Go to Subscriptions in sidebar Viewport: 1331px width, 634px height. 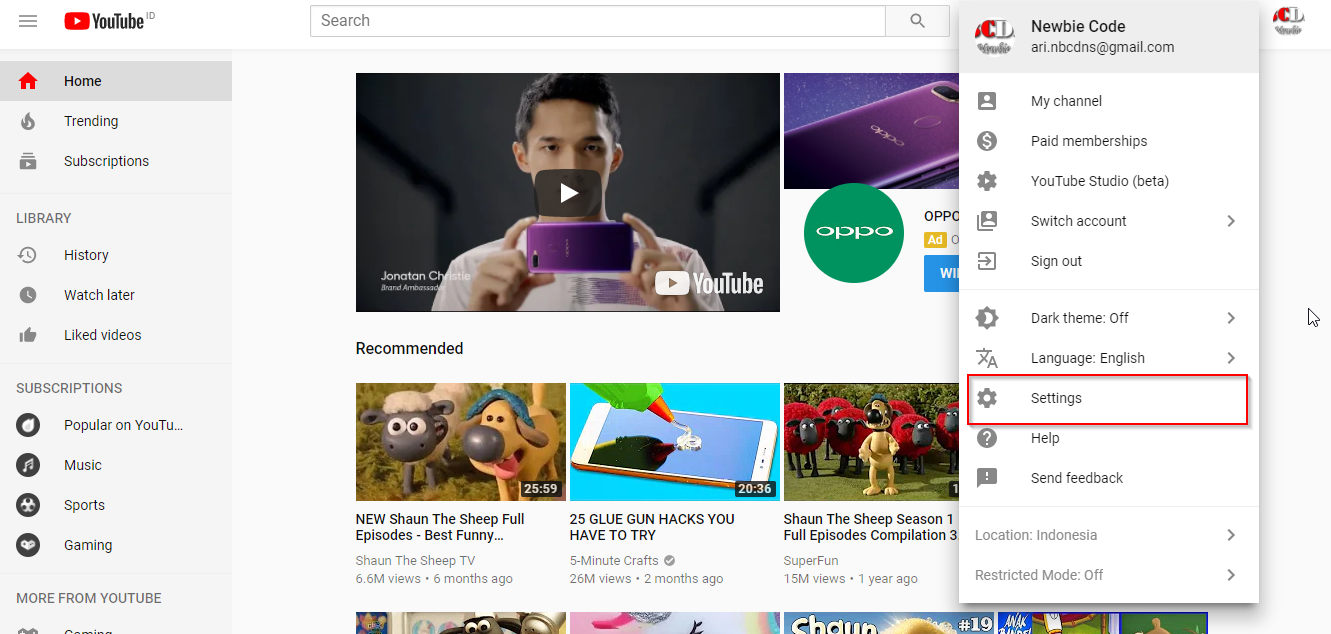(x=116, y=161)
